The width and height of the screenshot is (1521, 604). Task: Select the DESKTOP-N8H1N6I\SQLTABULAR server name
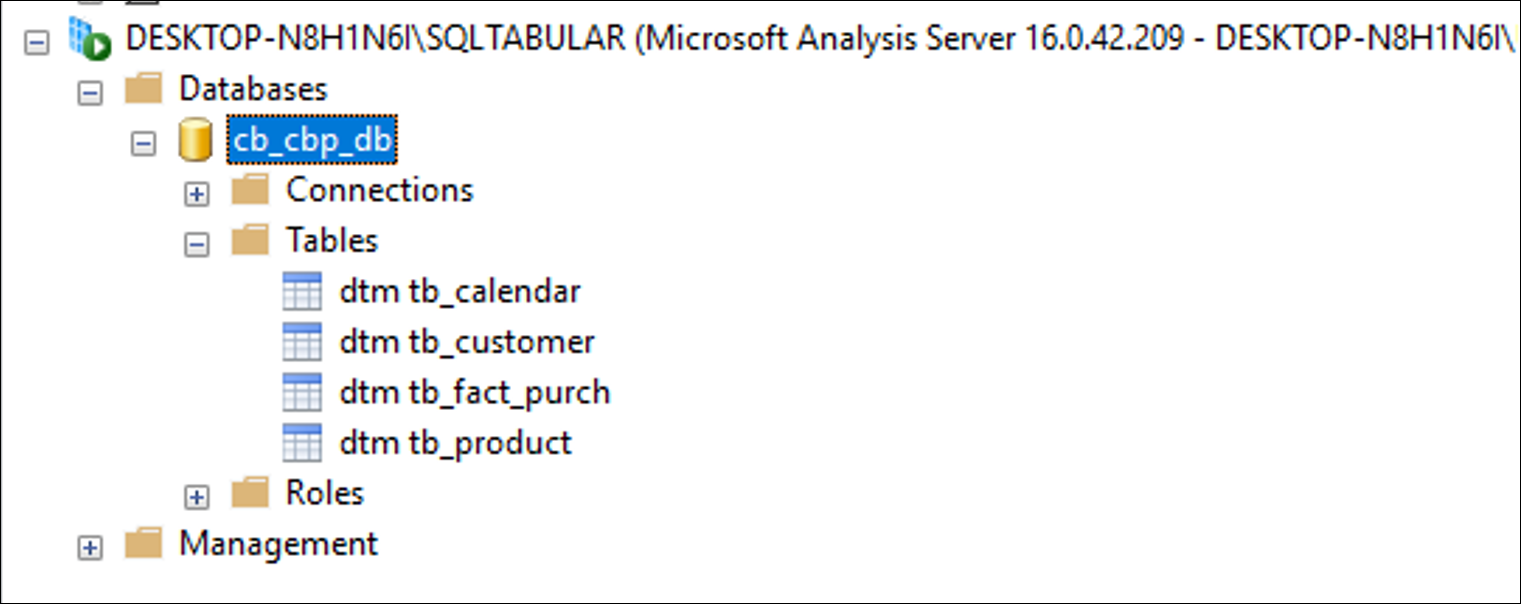(x=377, y=40)
